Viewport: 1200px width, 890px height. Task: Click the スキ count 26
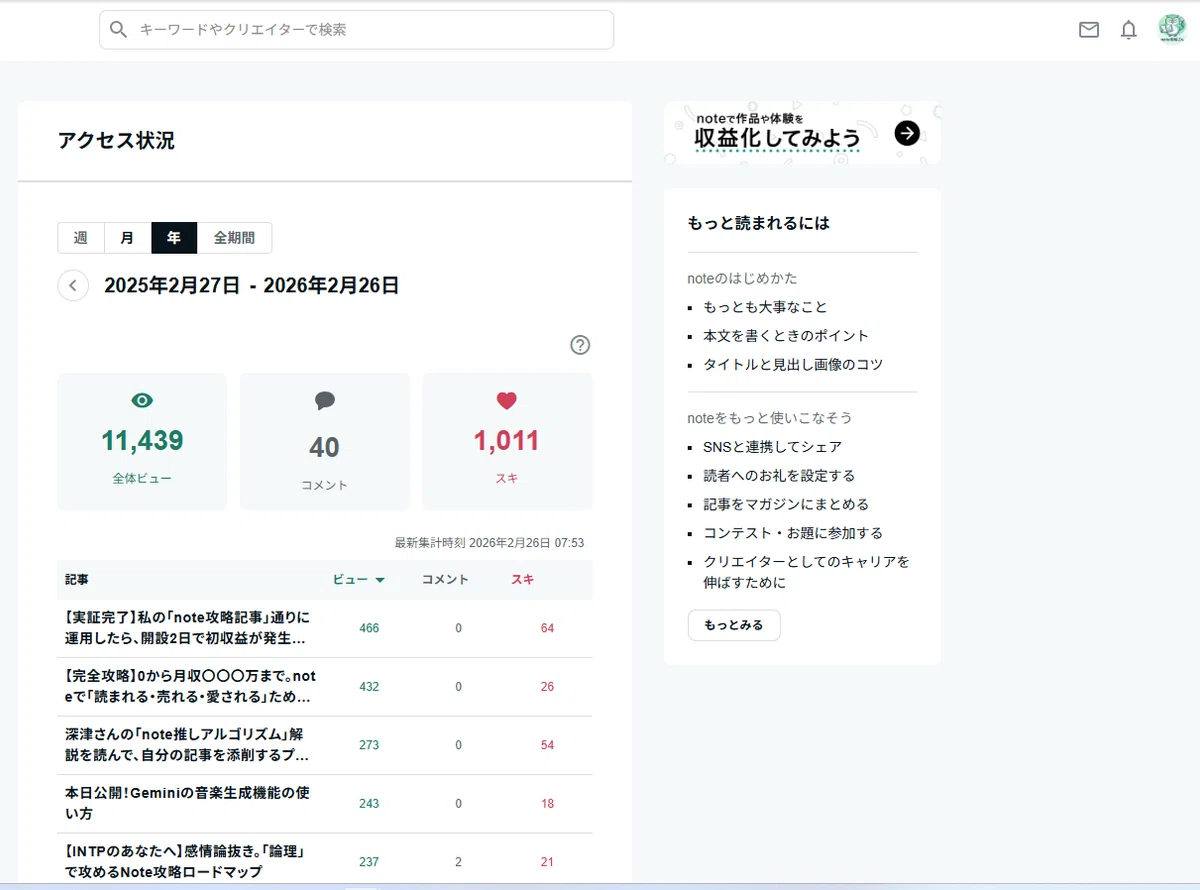pos(547,687)
